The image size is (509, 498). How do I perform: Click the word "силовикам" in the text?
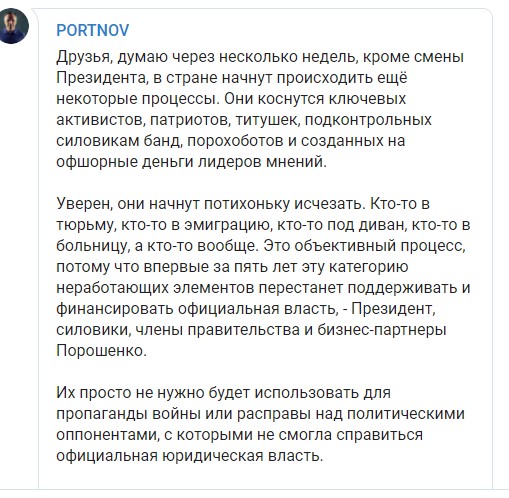(x=98, y=141)
